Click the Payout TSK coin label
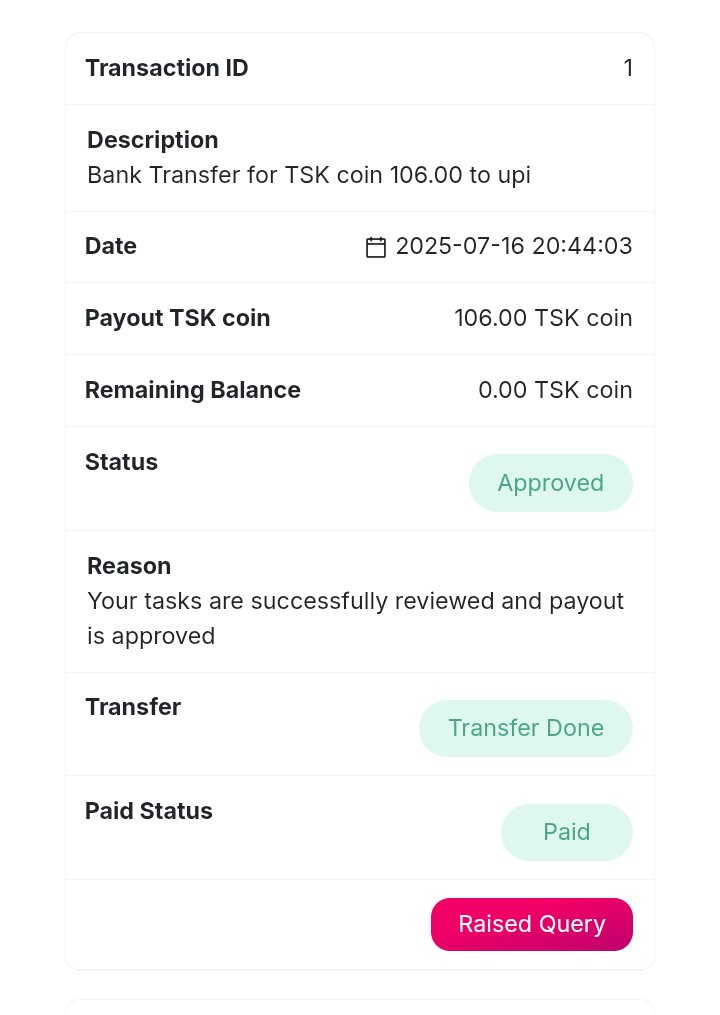 [177, 318]
